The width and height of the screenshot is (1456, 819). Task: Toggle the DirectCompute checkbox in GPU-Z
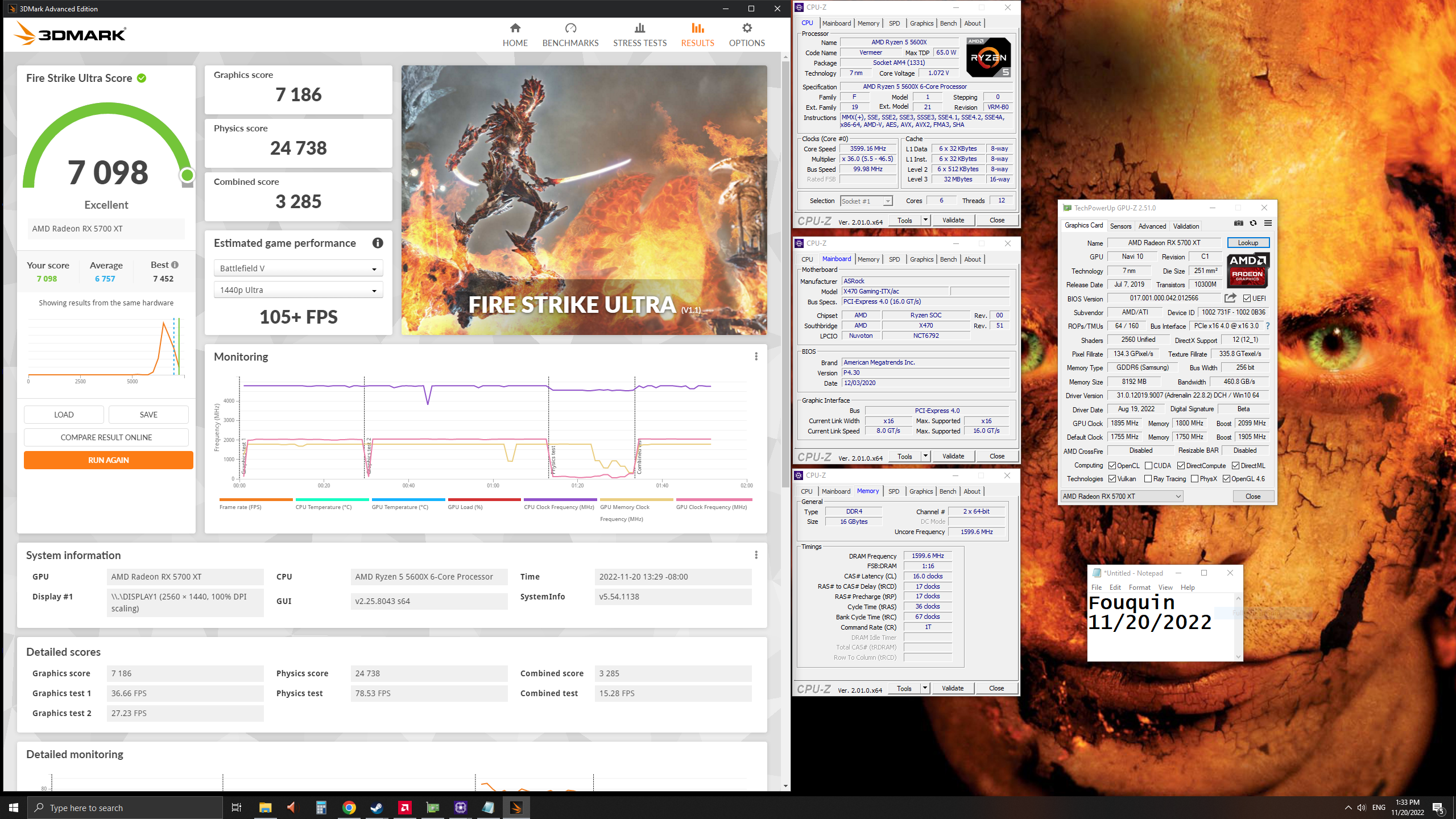[x=1181, y=466]
